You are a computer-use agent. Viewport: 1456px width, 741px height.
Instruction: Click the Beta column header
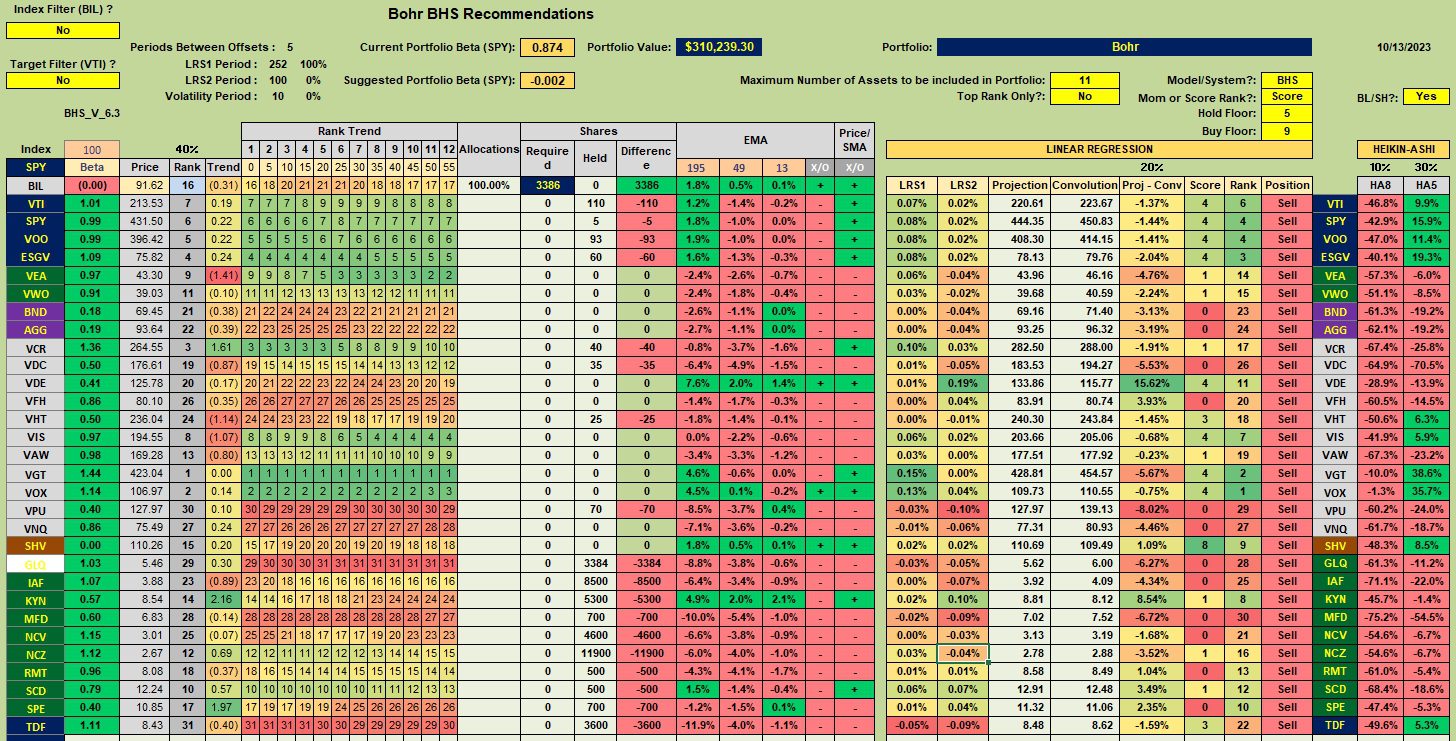coord(93,167)
